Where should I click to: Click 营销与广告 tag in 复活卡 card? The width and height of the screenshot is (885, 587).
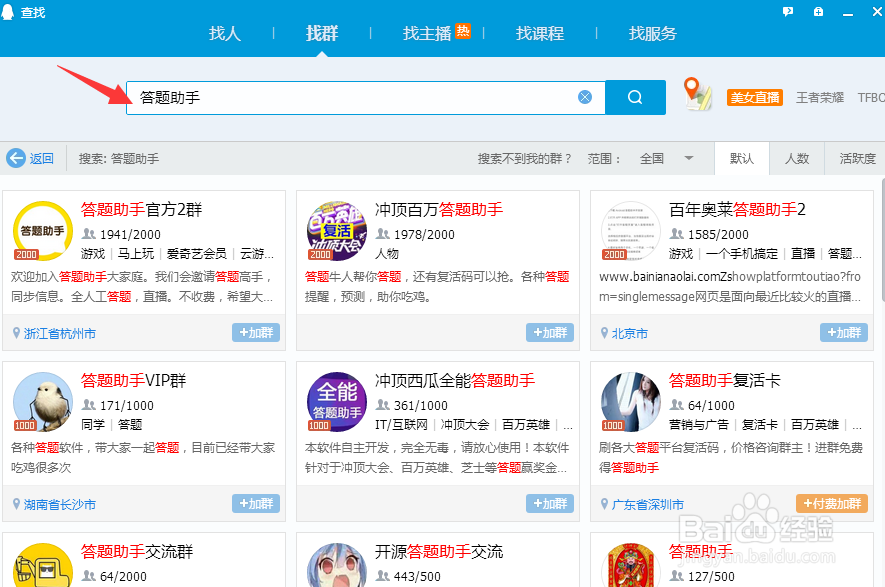[699, 425]
